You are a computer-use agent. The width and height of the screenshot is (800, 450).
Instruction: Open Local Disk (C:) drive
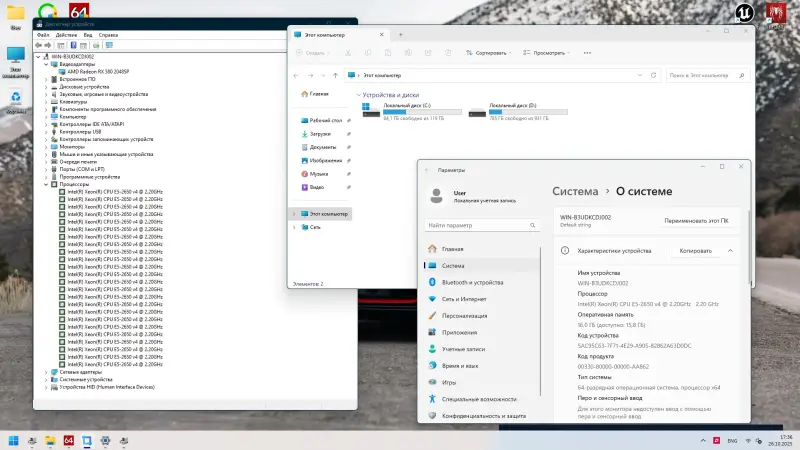[x=414, y=109]
